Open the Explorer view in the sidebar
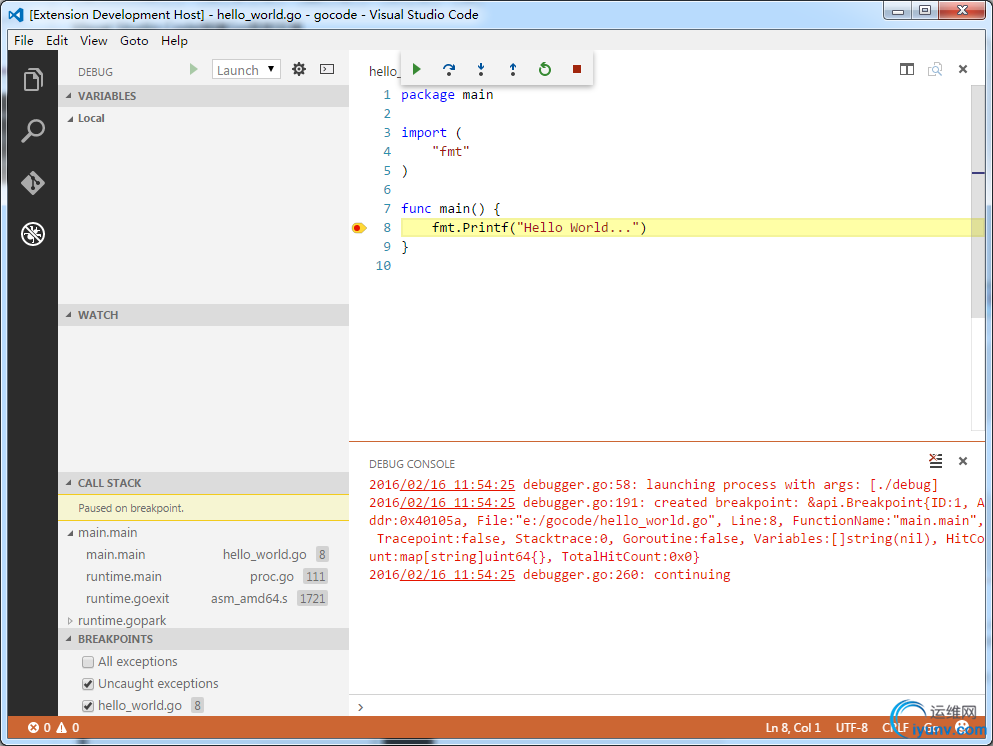 (x=33, y=80)
